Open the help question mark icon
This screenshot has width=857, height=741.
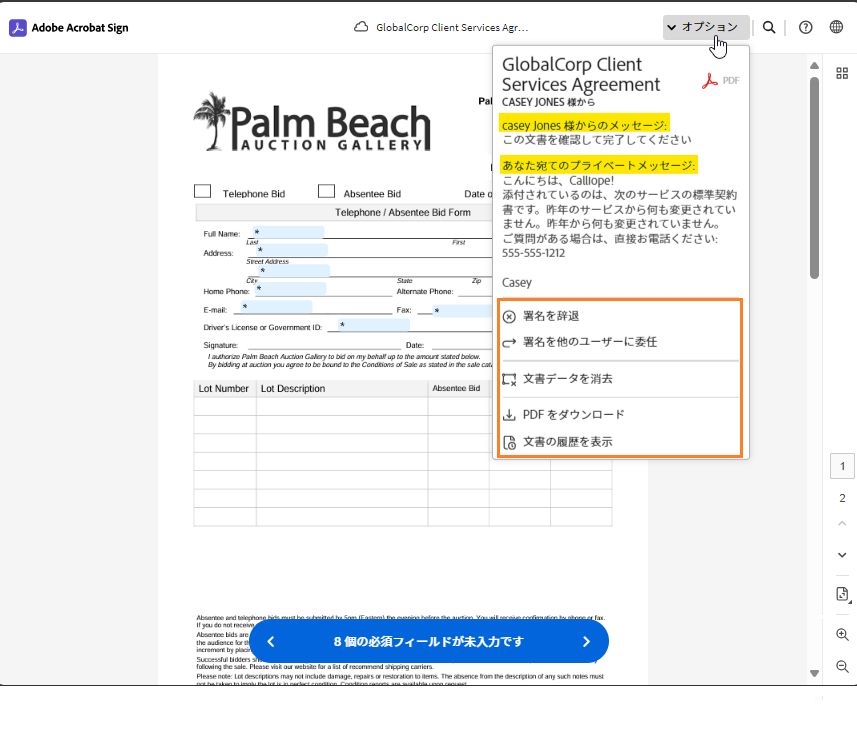(805, 27)
